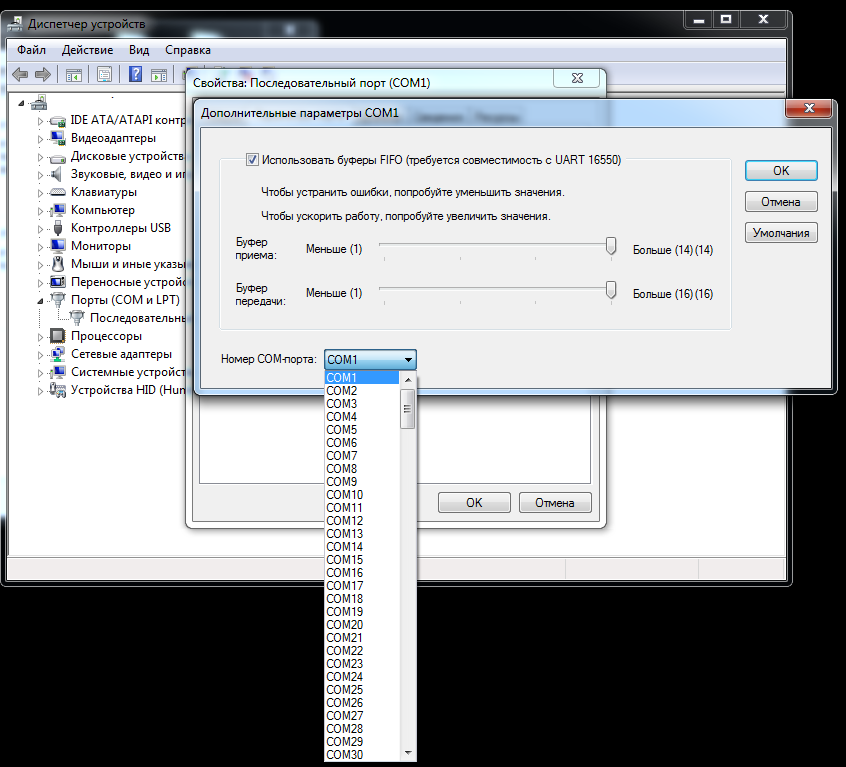Click the Мониторы monitor icon

pyautogui.click(x=57, y=246)
